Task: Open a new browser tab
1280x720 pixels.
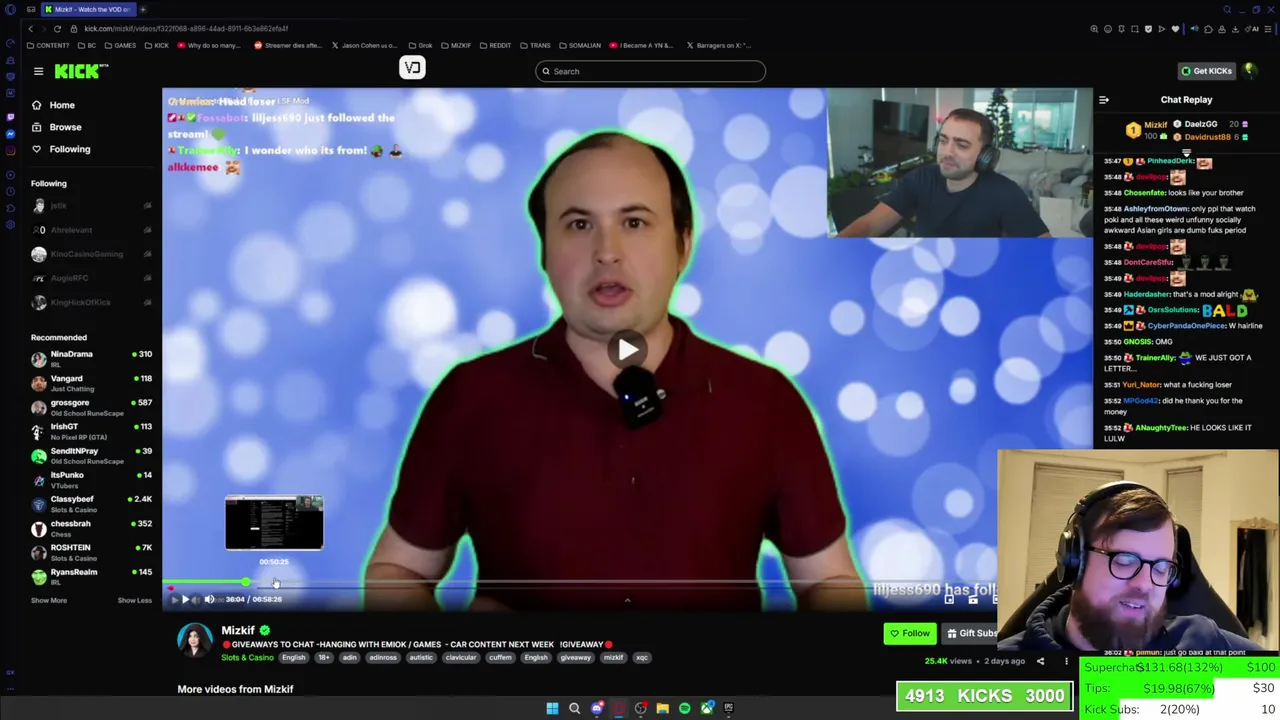Action: click(142, 9)
